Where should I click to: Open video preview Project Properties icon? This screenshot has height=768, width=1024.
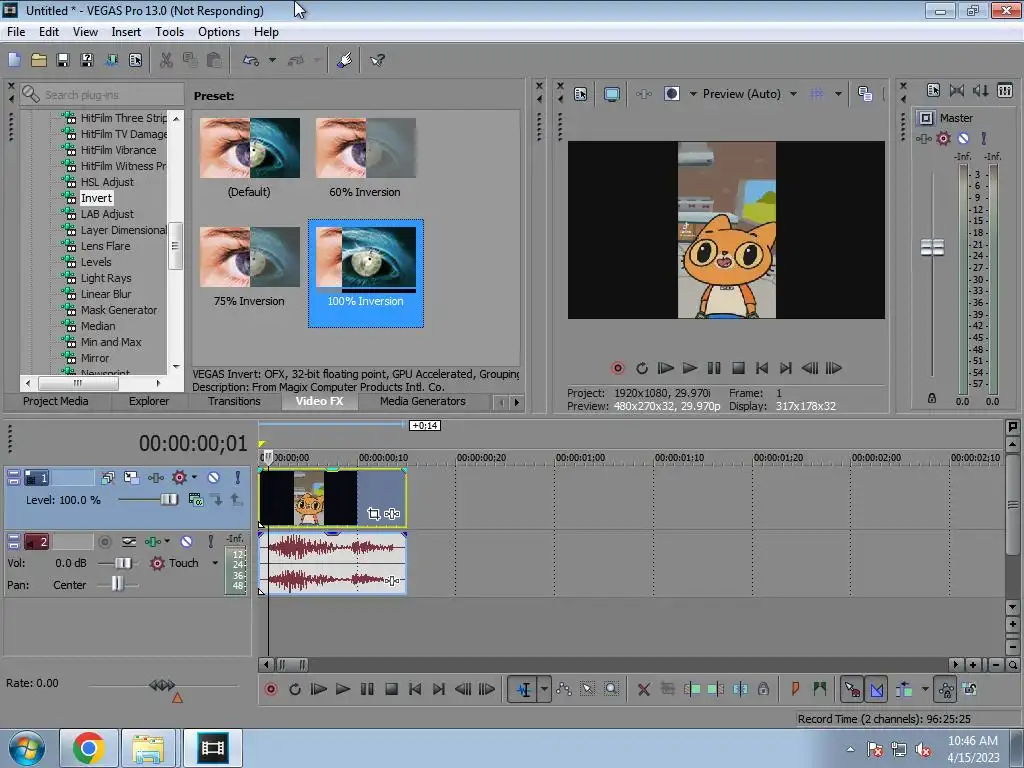point(580,94)
